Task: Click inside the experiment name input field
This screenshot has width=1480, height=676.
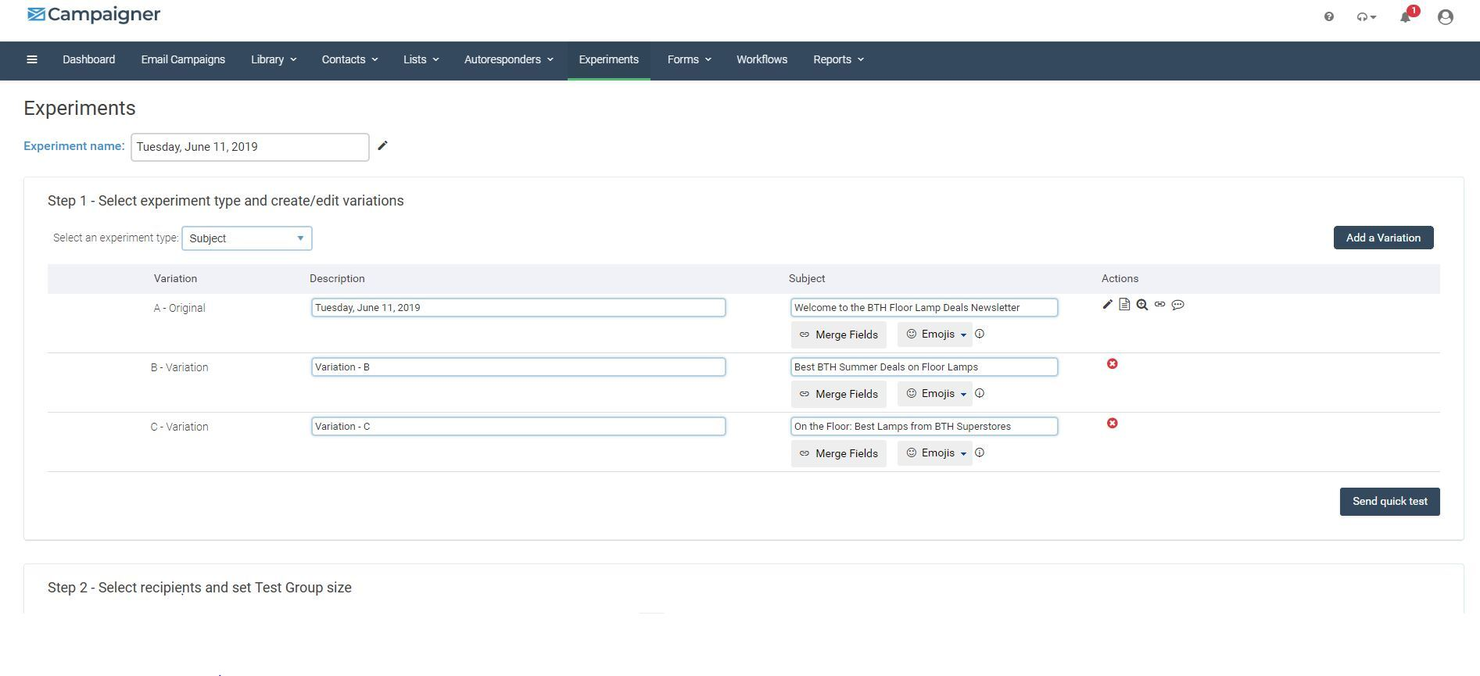Action: 248,147
